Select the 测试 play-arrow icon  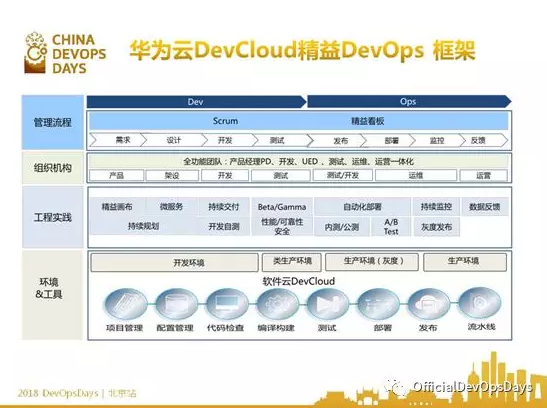pos(328,304)
